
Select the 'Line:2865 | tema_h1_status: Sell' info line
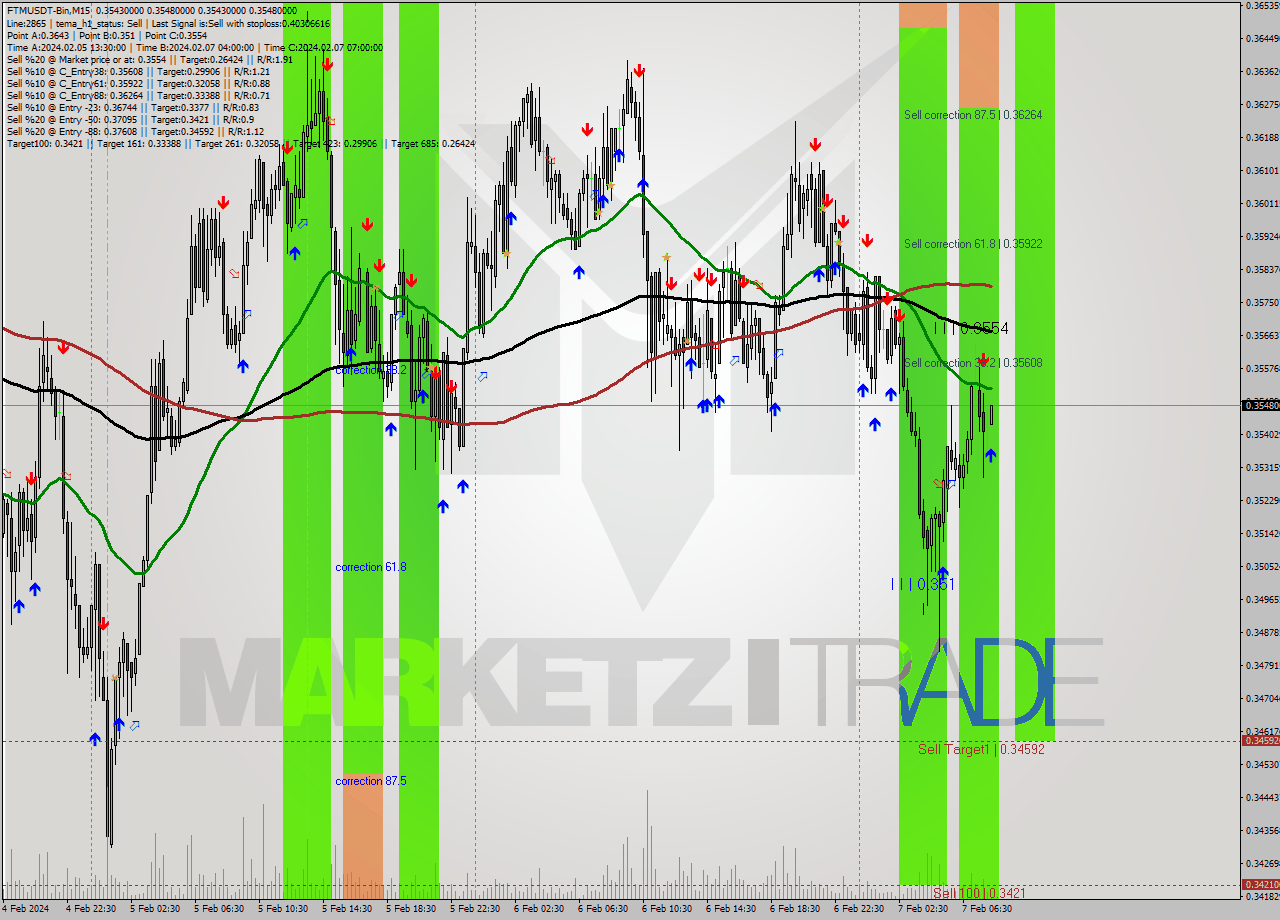[168, 23]
